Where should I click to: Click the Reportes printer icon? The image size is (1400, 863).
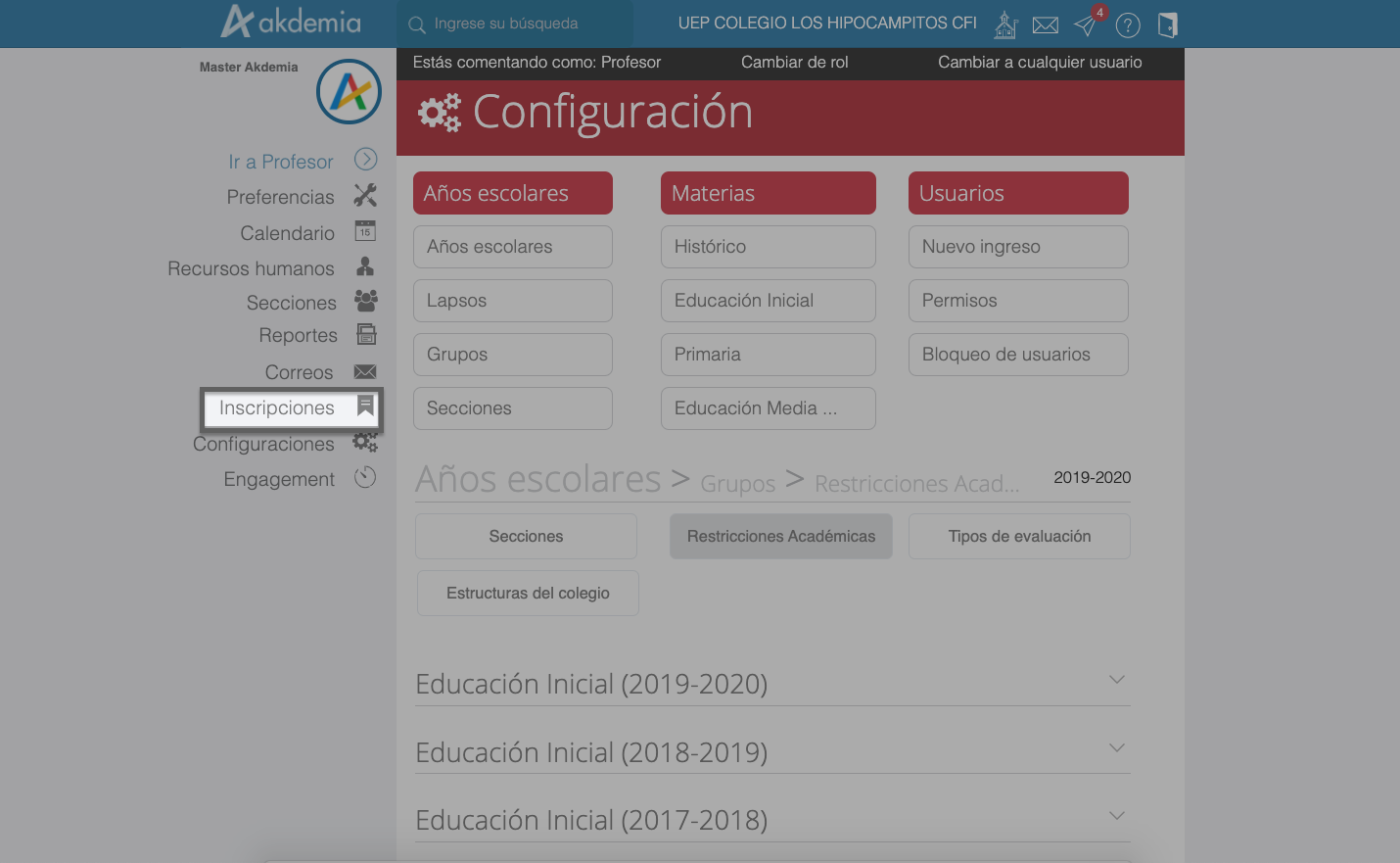coord(366,334)
